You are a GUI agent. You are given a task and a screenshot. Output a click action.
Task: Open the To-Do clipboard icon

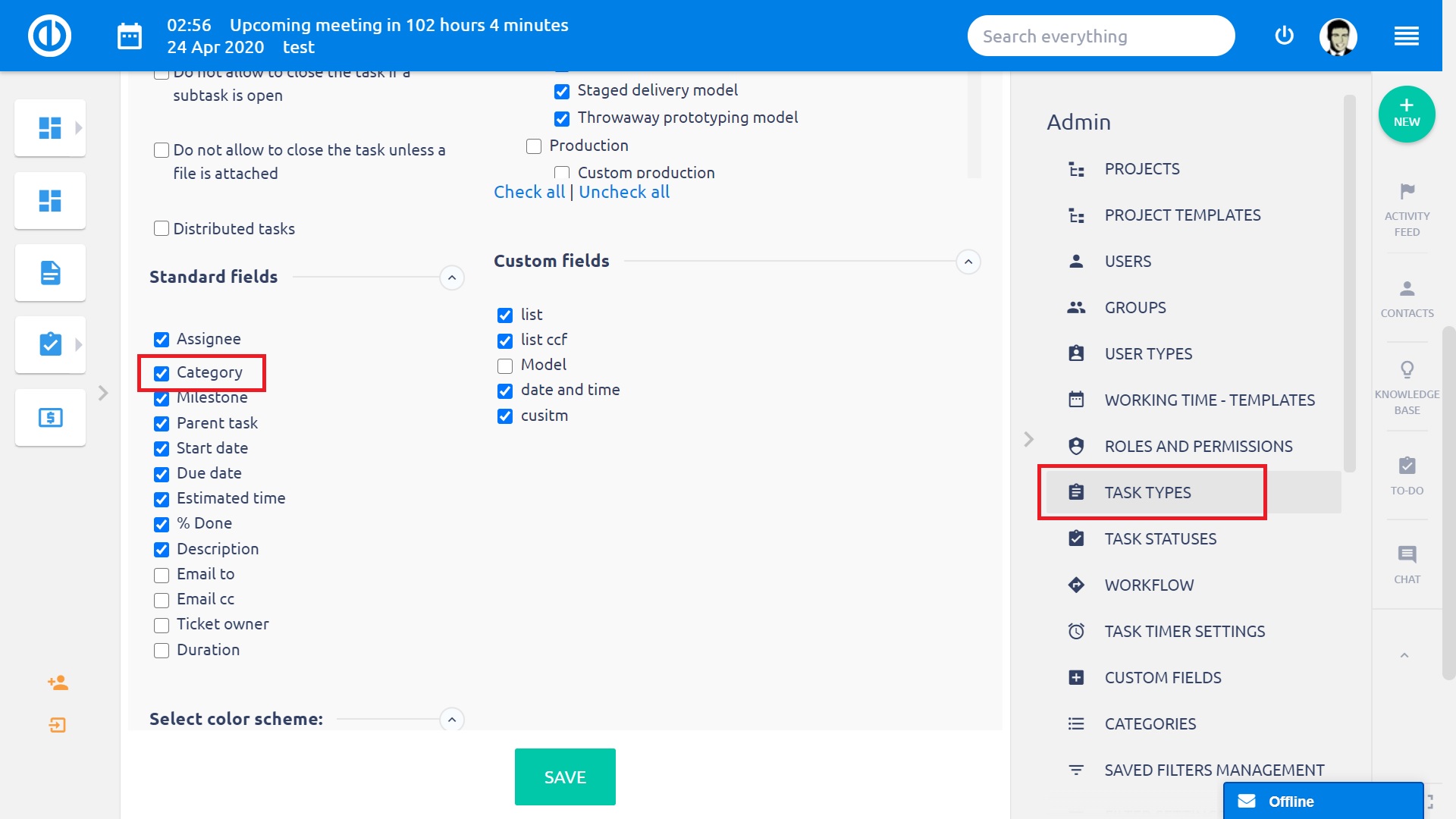click(1407, 466)
